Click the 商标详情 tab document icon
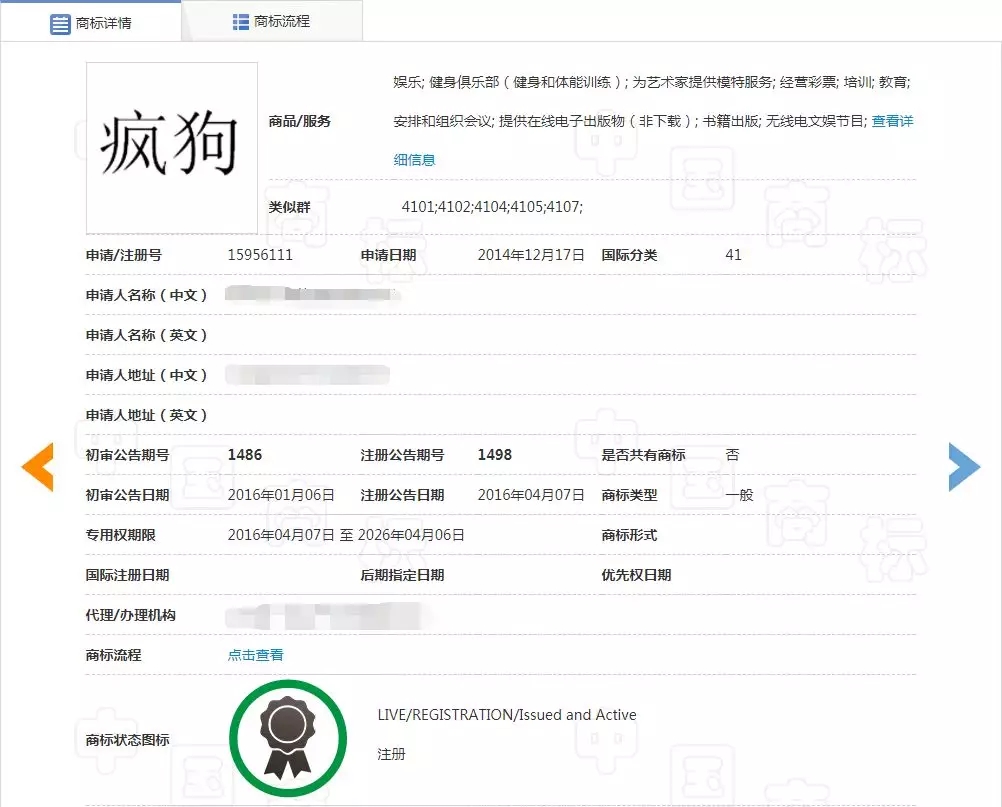Screen dimensions: 1002x807 (61, 22)
